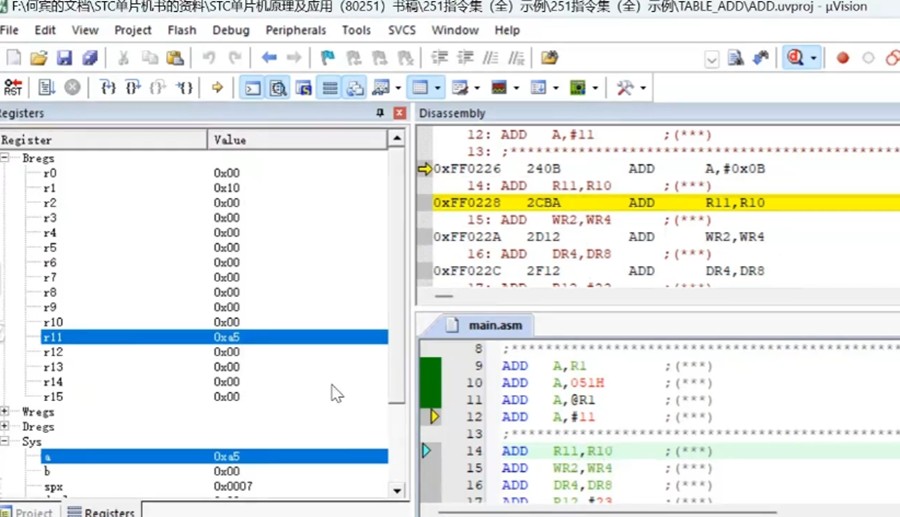
Task: Insert a bookmark flag
Action: coord(328,58)
